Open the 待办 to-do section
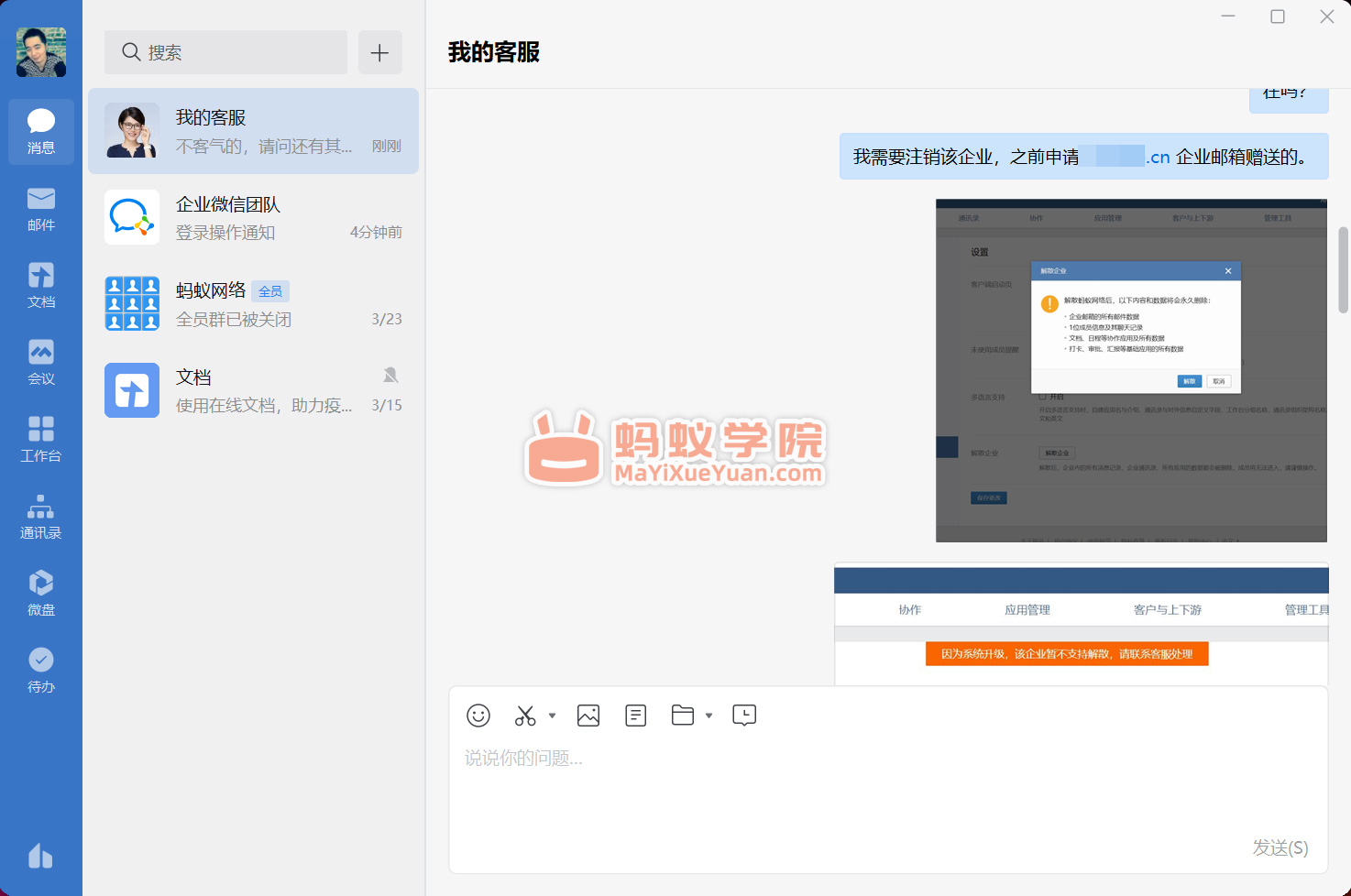Image resolution: width=1351 pixels, height=896 pixels. coord(41,671)
